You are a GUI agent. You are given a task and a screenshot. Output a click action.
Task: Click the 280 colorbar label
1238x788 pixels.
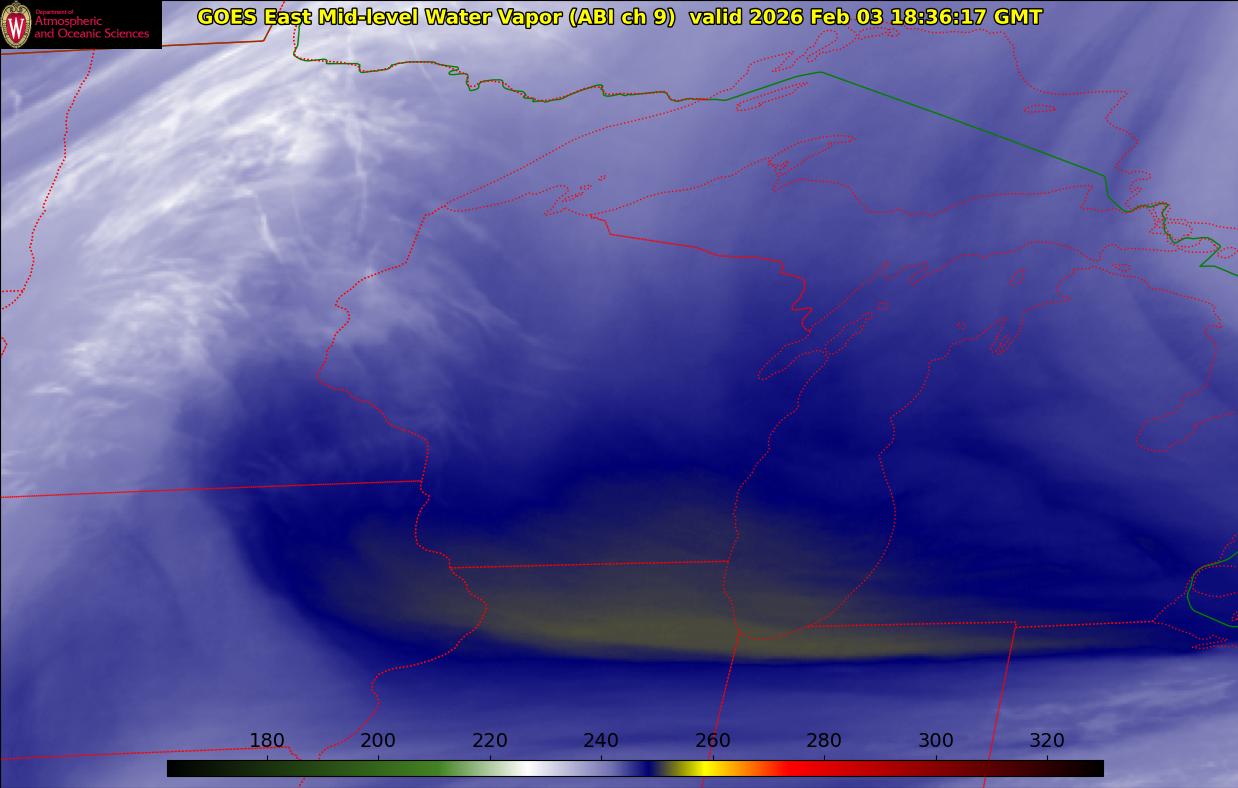[824, 741]
